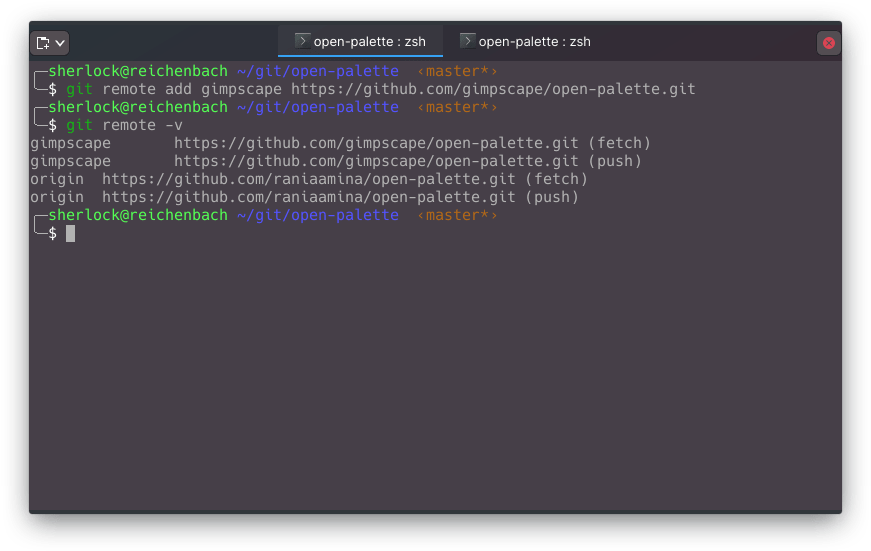This screenshot has width=871, height=551.
Task: Click the 'git remote -v' command line
Action: coord(124,125)
